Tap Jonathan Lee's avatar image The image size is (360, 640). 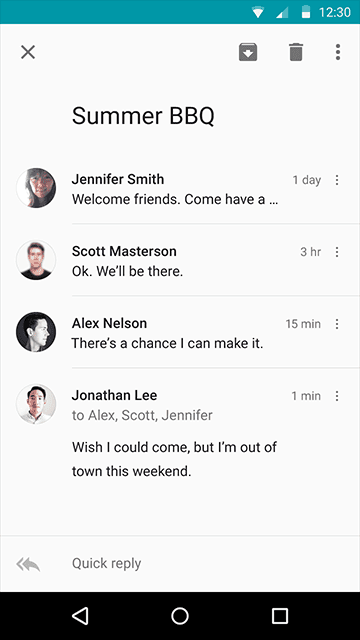click(x=36, y=404)
